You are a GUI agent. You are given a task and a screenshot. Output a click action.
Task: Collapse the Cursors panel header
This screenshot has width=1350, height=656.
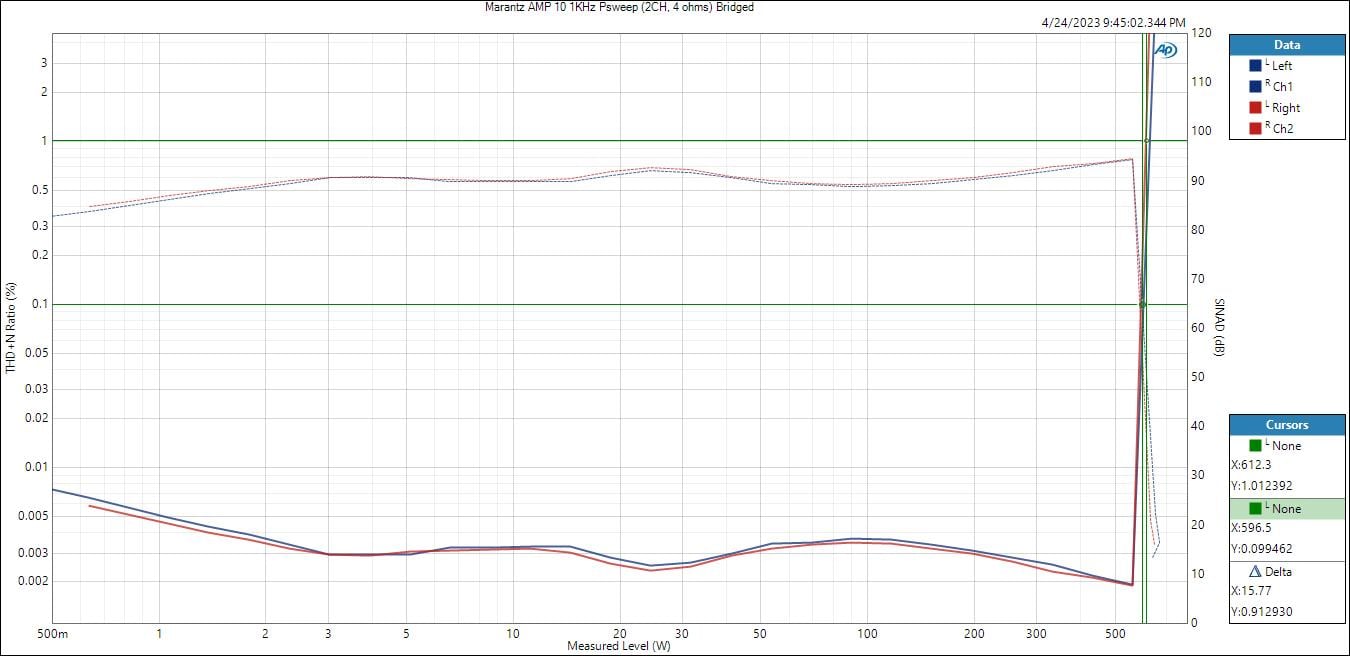pos(1287,425)
